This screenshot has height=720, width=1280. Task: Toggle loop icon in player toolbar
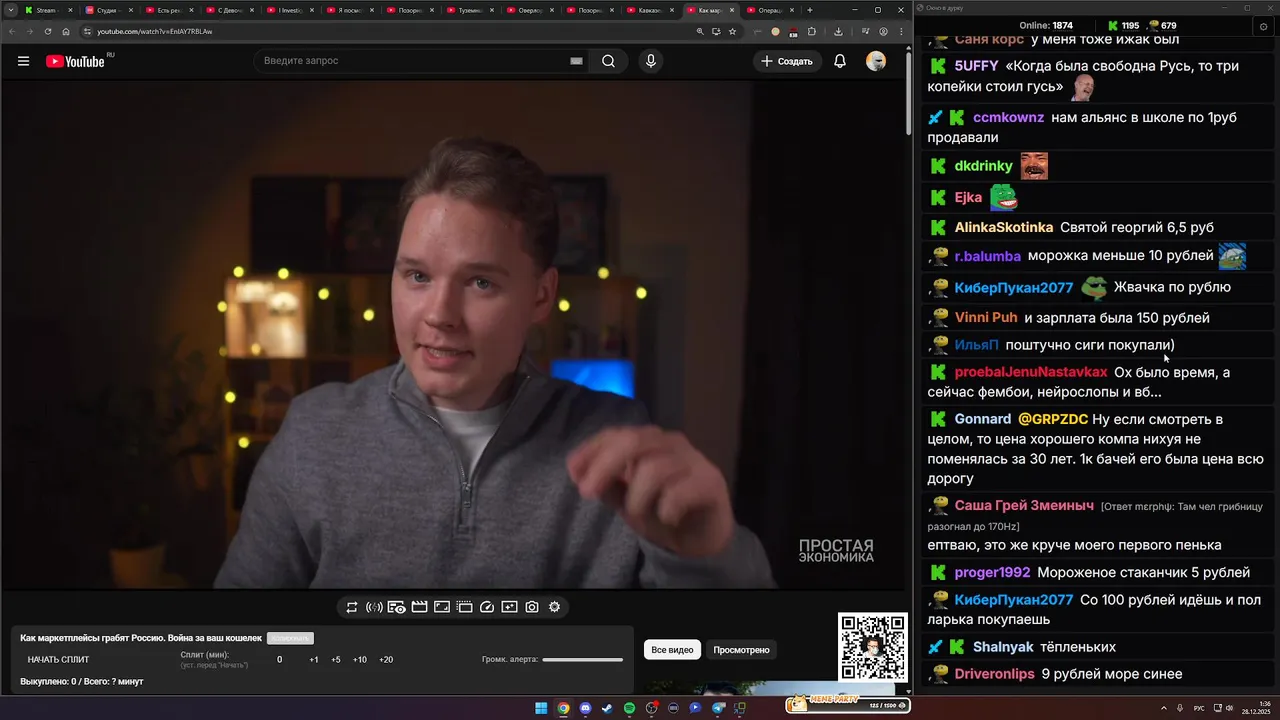point(352,607)
